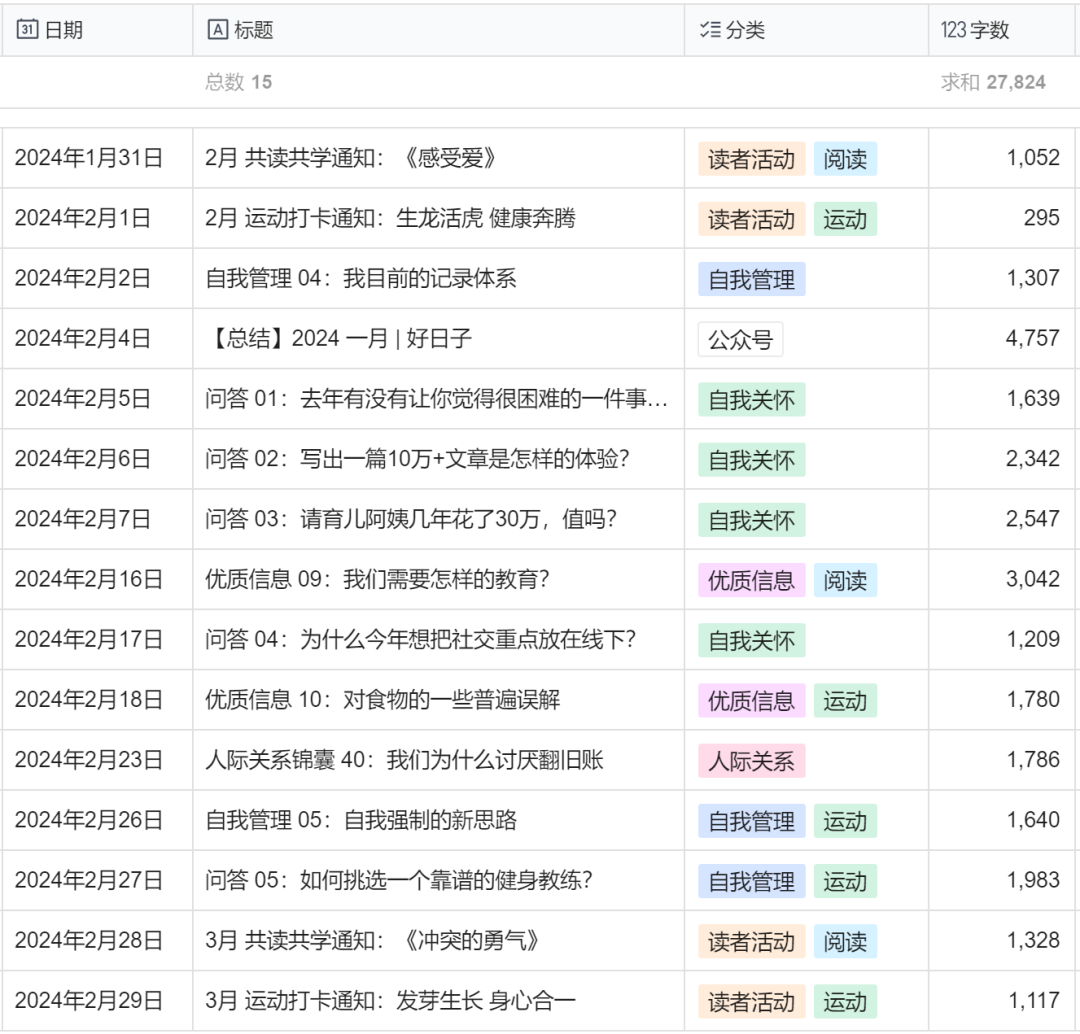Click the text-type icon beside 标题
This screenshot has width=1080, height=1034.
point(218,30)
